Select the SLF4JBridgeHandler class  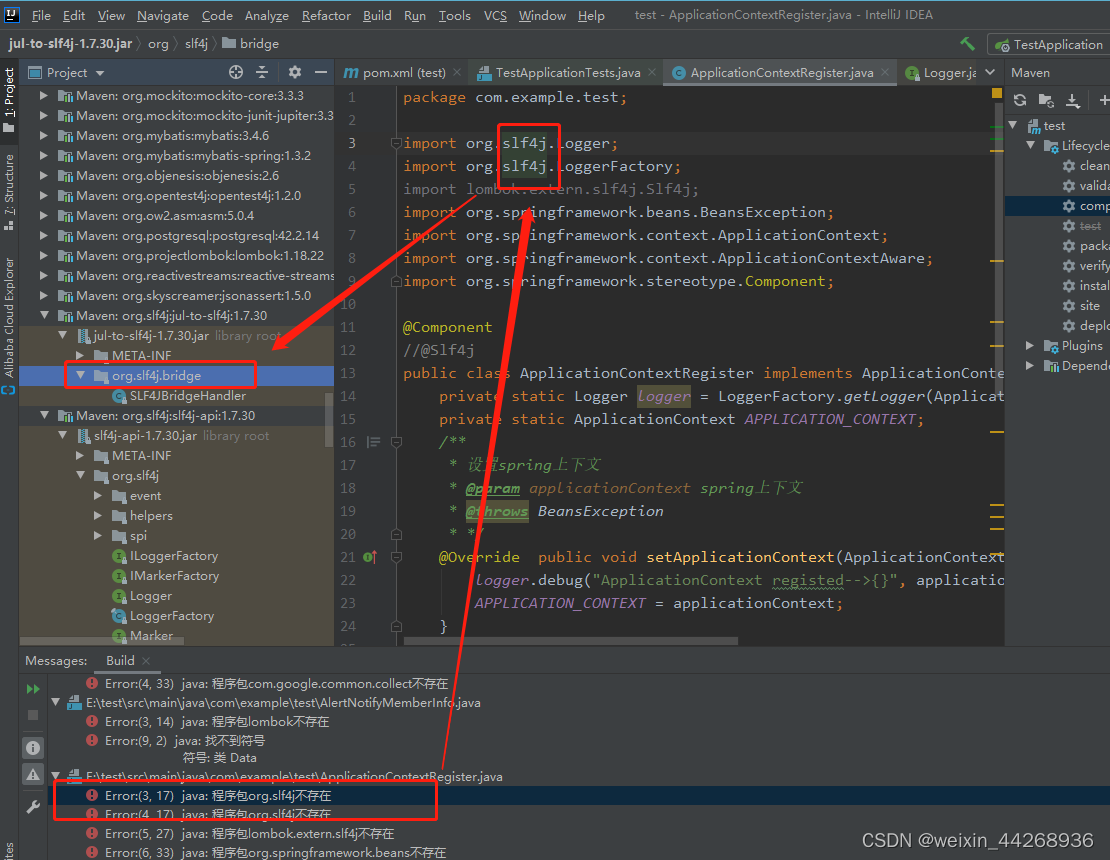point(188,396)
